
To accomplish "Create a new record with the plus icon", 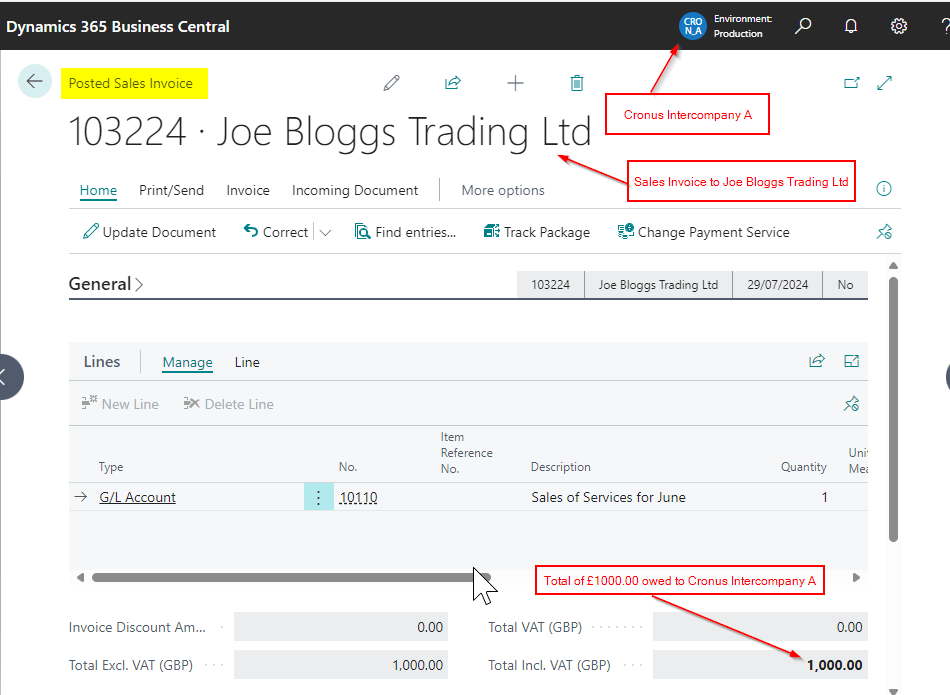I will point(514,83).
